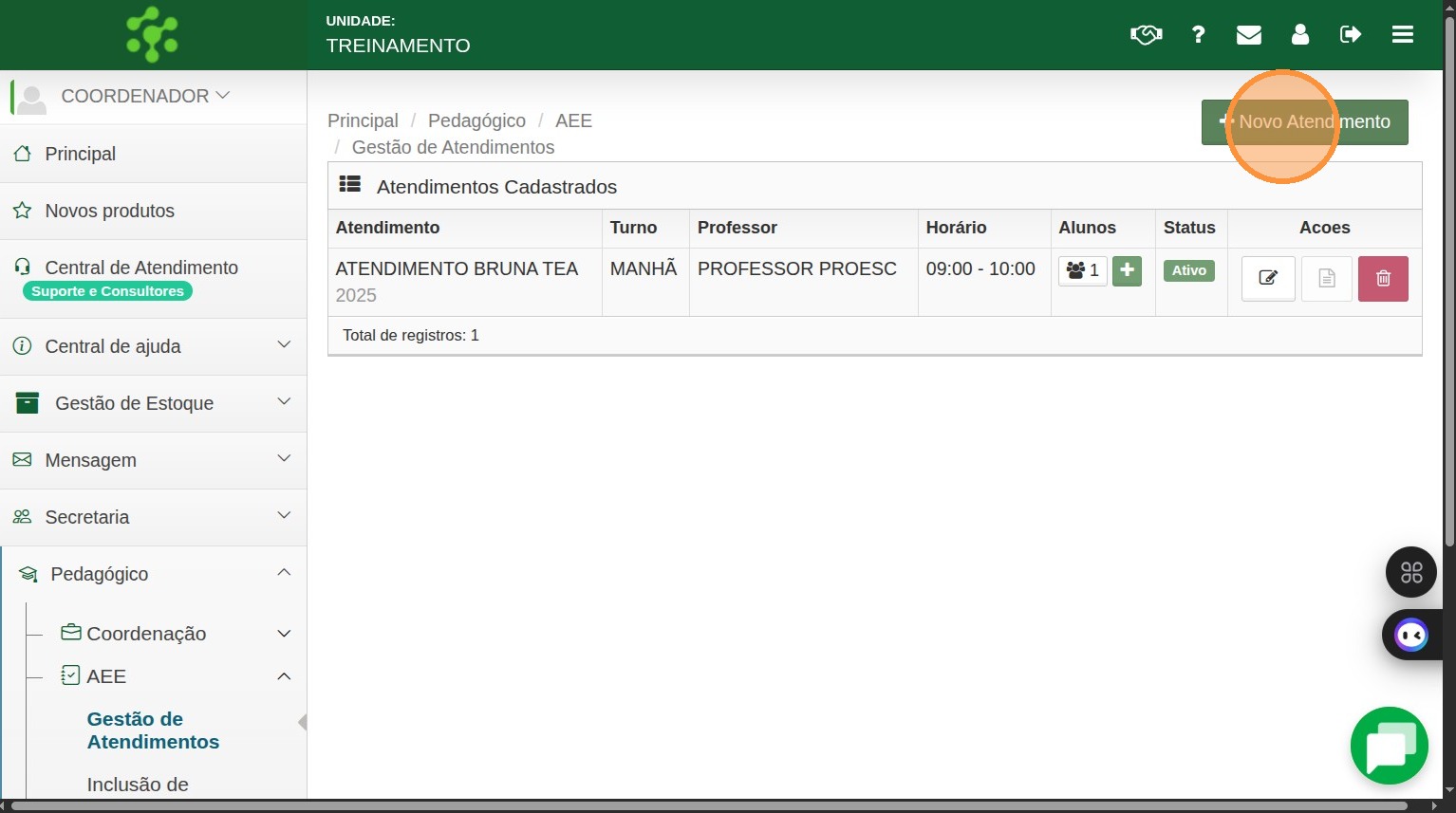Click the ATENDIMENTO BRUNA TEA cell
Viewport: 1456px width, 813px height.
[x=465, y=282]
